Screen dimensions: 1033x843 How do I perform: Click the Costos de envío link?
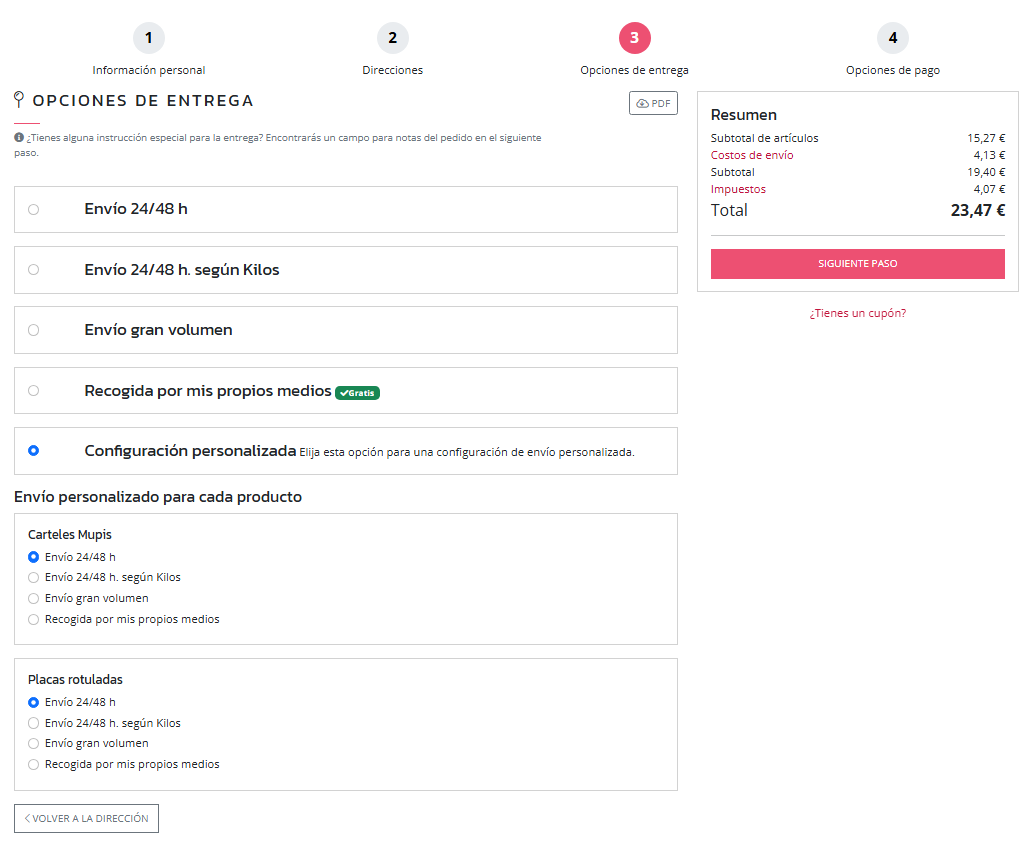(752, 155)
